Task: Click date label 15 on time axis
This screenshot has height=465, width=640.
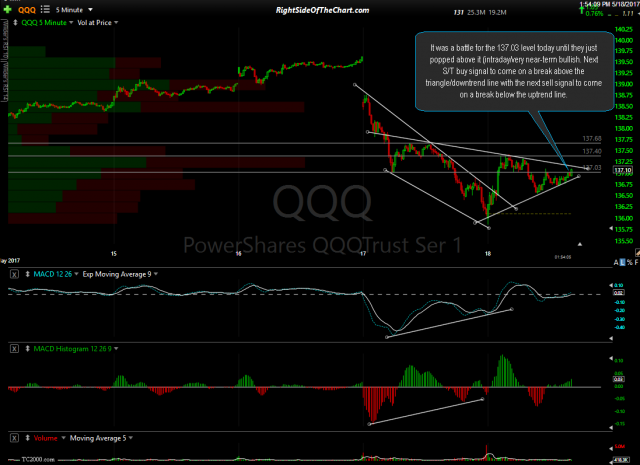Action: 113,254
